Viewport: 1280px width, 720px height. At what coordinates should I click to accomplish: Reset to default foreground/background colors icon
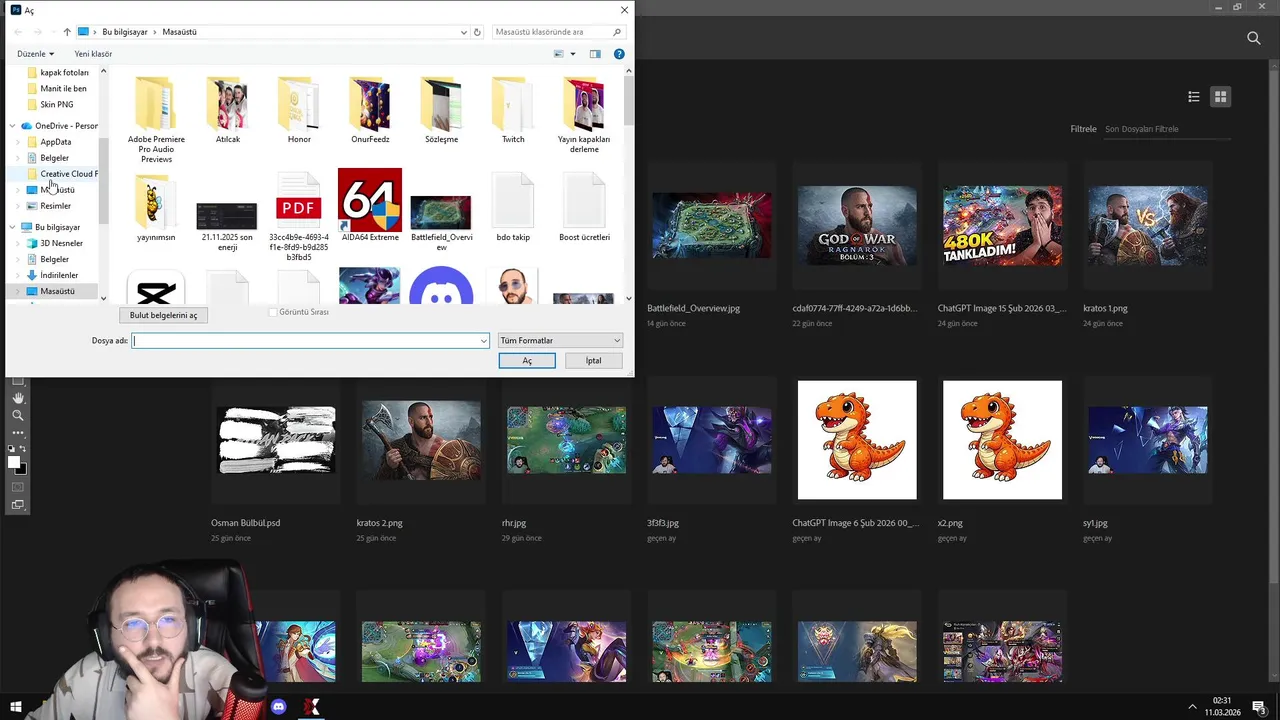tap(12, 451)
